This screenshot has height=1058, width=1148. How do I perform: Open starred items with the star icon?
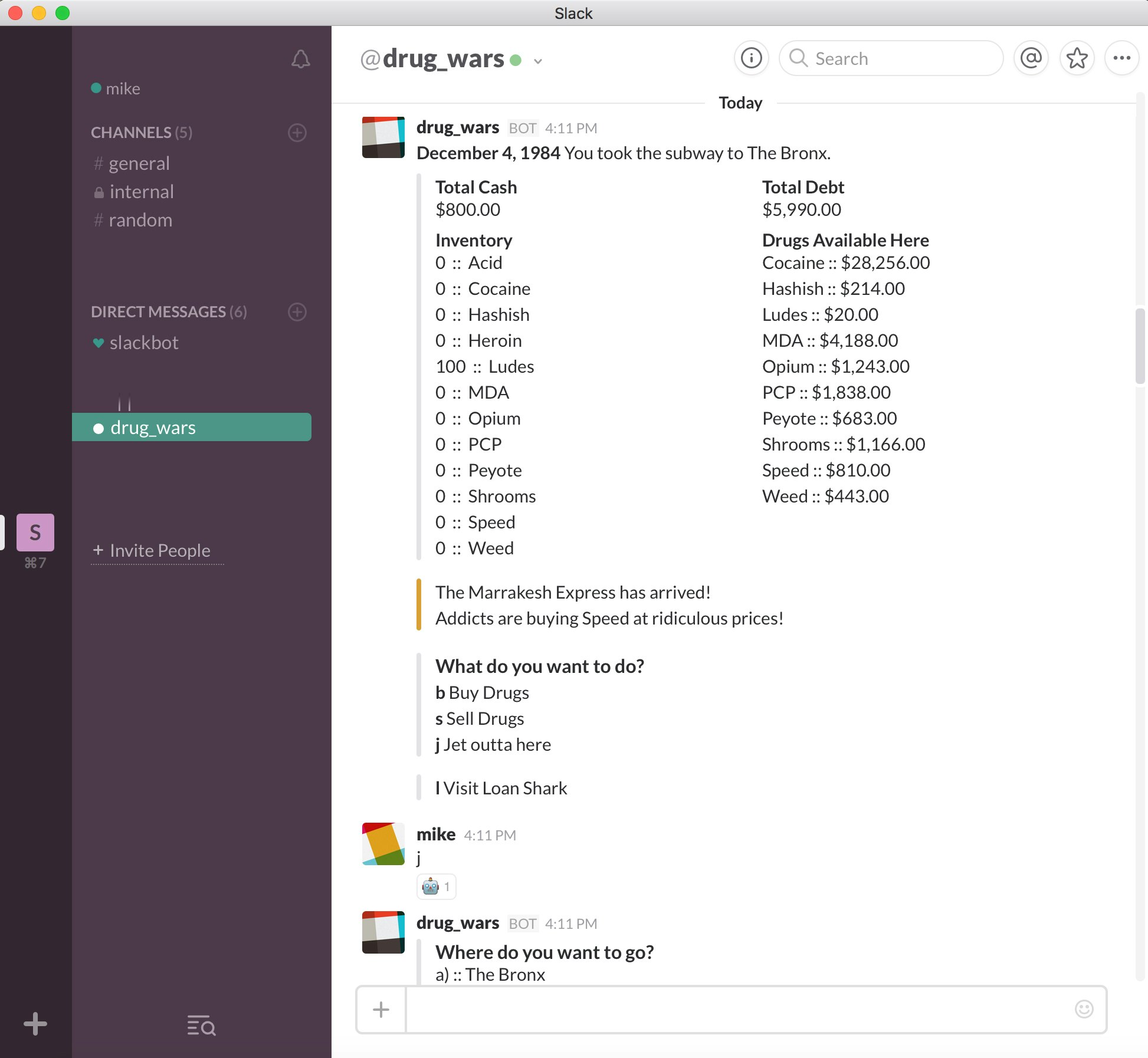1077,58
